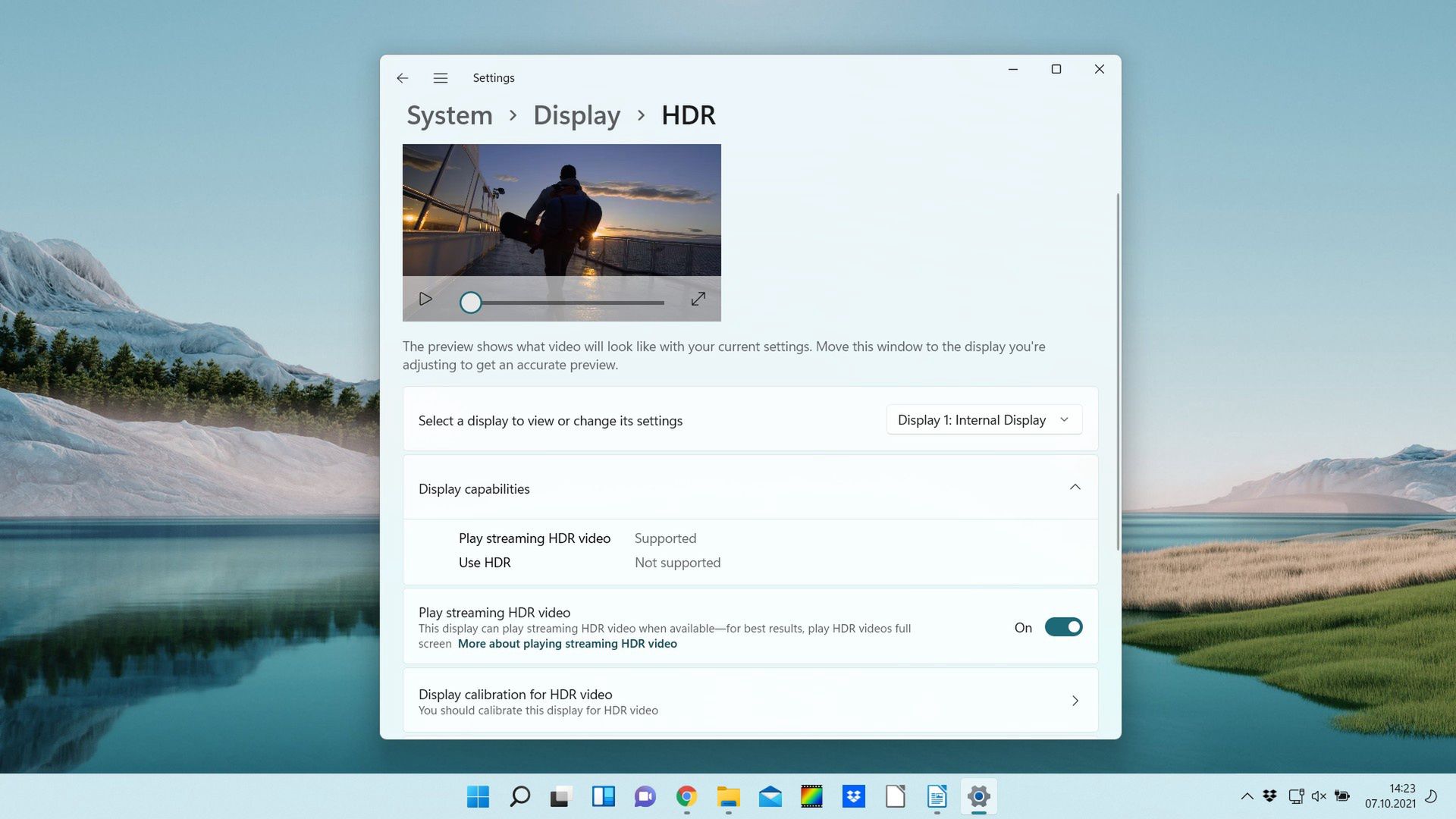Click 'Use HDR' capability label
Viewport: 1456px width, 819px height.
click(485, 563)
